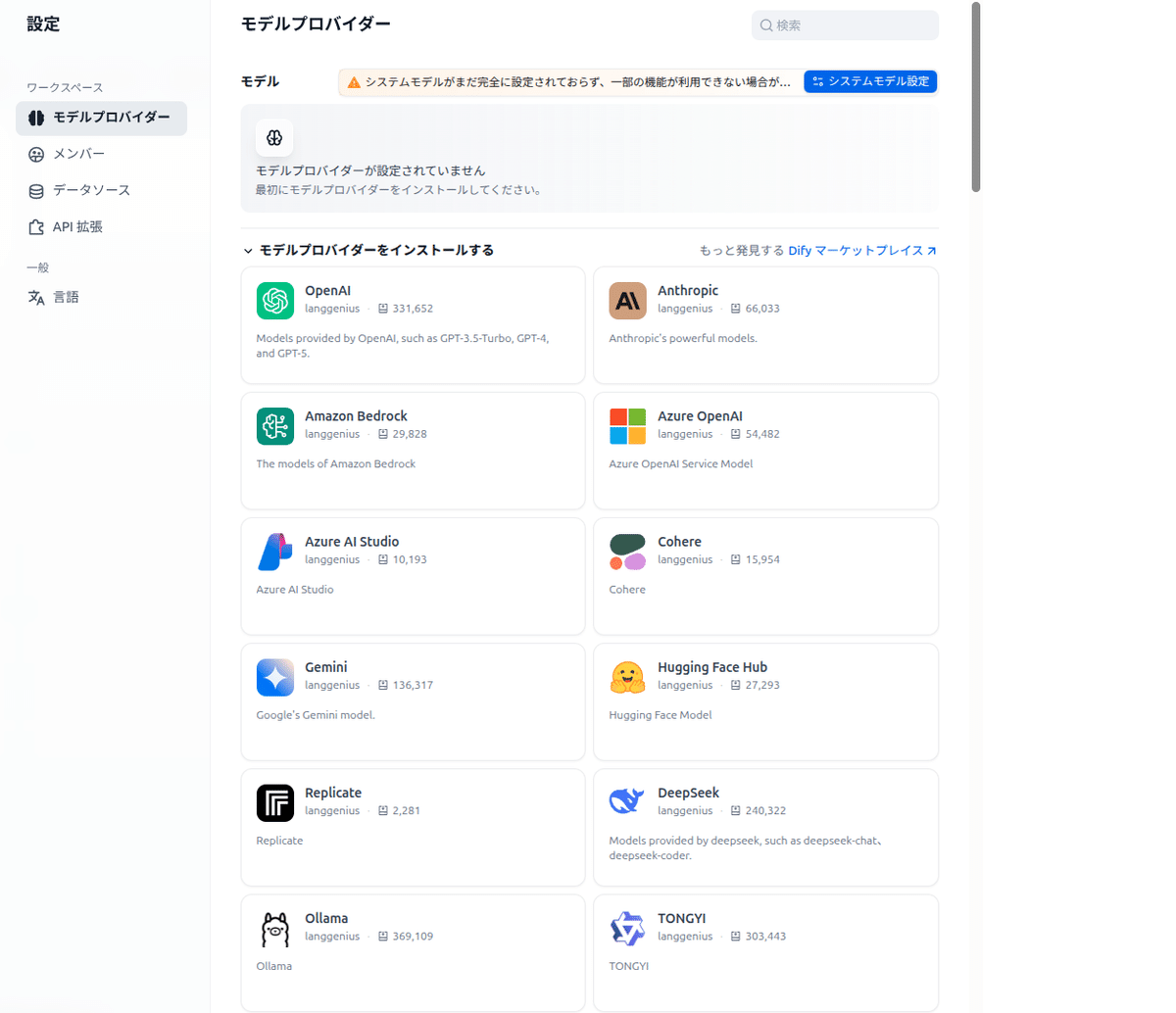Select the OpenAI provider icon
This screenshot has height=1013, width=1176.
(274, 301)
